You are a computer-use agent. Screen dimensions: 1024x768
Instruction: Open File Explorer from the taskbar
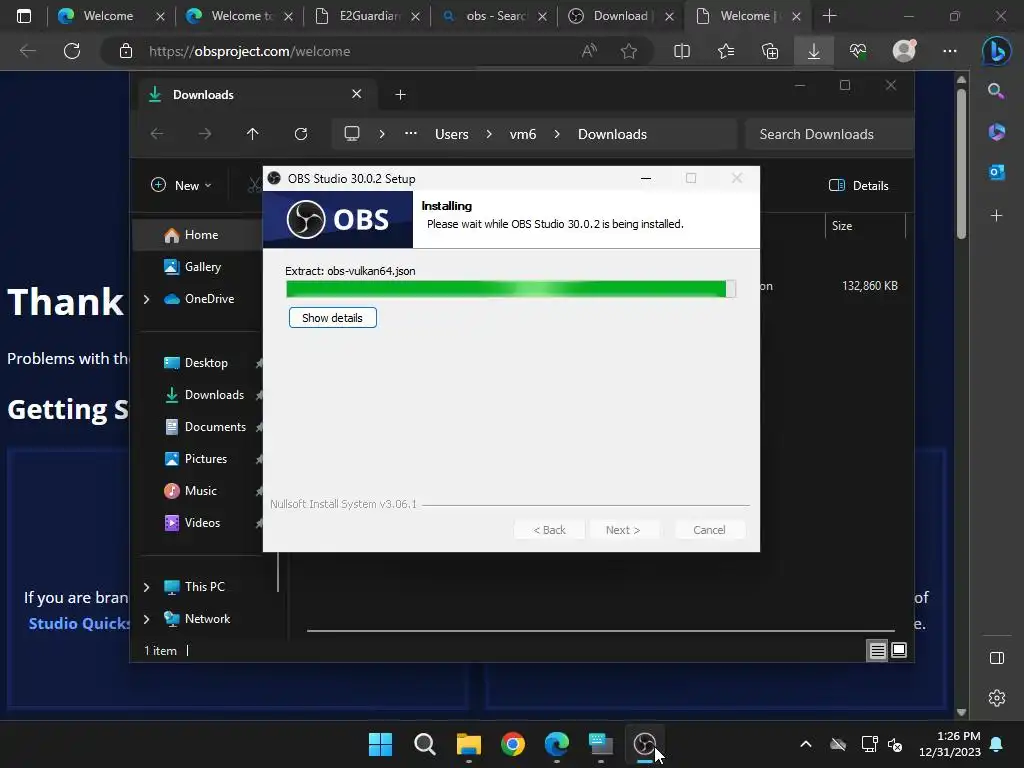point(468,744)
